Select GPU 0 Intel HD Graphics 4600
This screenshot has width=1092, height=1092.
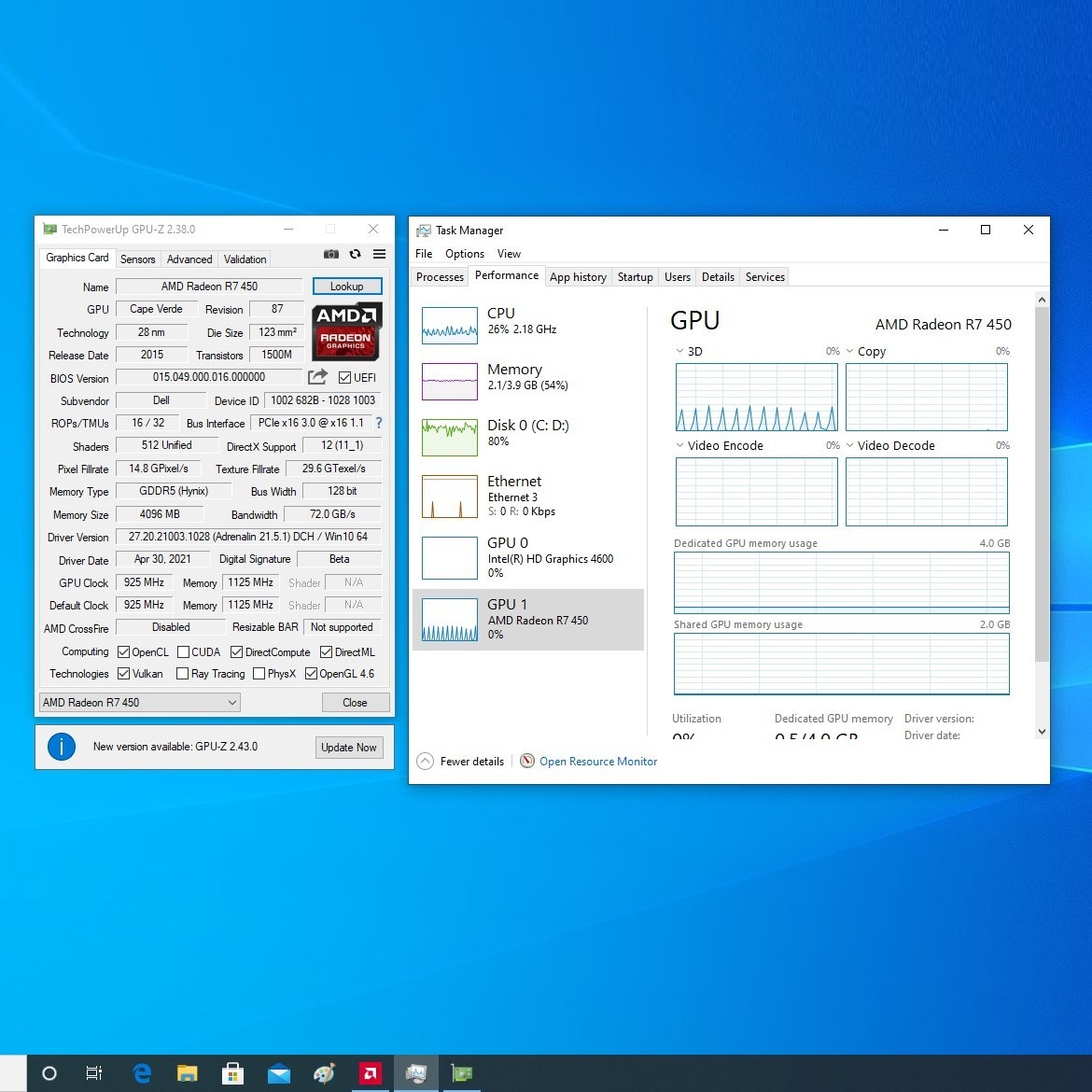(528, 557)
